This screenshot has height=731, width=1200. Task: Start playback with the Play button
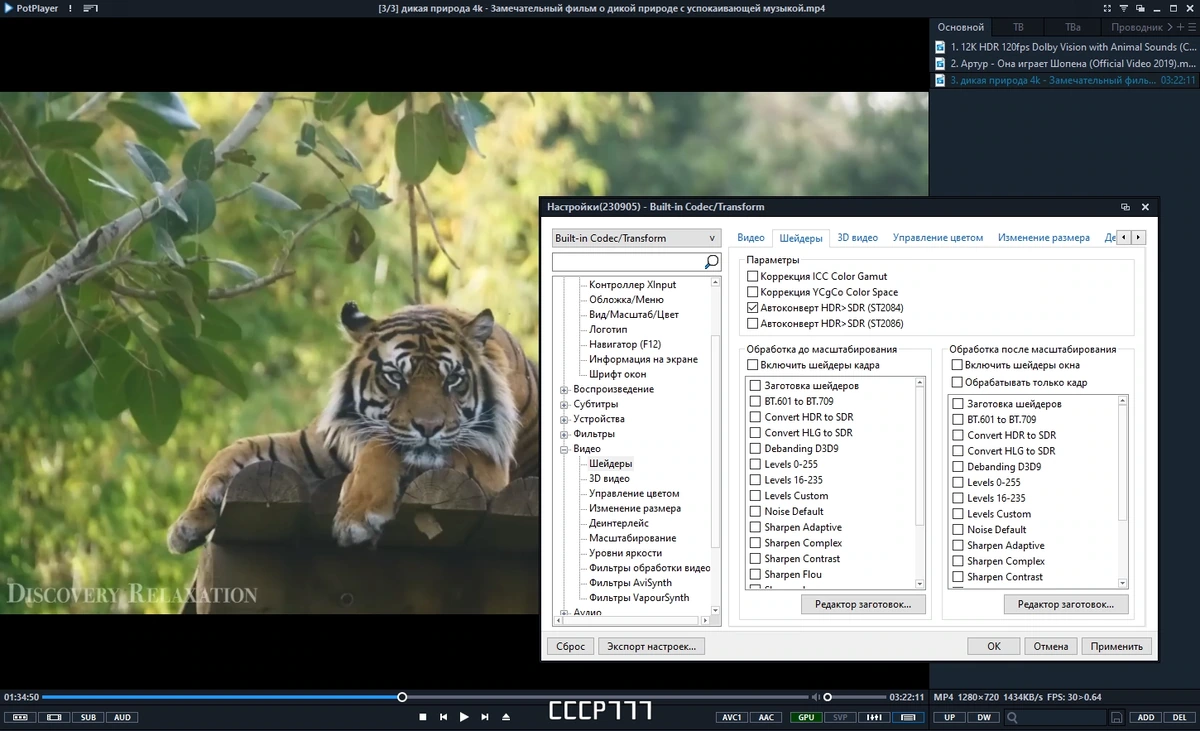point(464,717)
